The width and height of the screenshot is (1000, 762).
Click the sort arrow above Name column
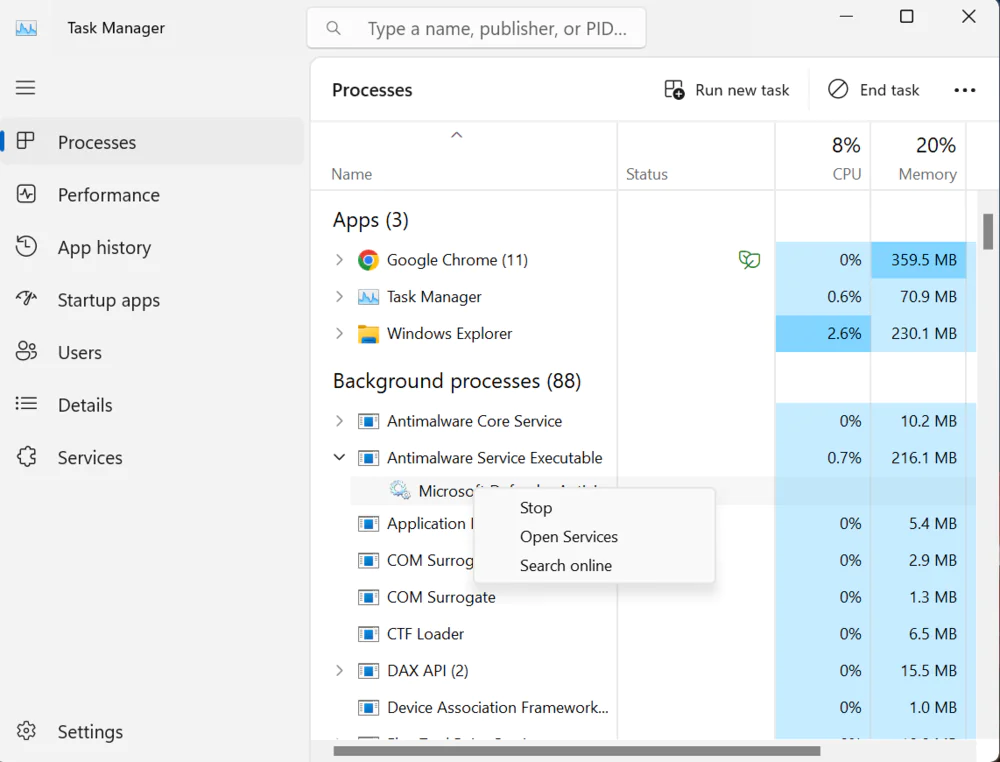pyautogui.click(x=457, y=135)
